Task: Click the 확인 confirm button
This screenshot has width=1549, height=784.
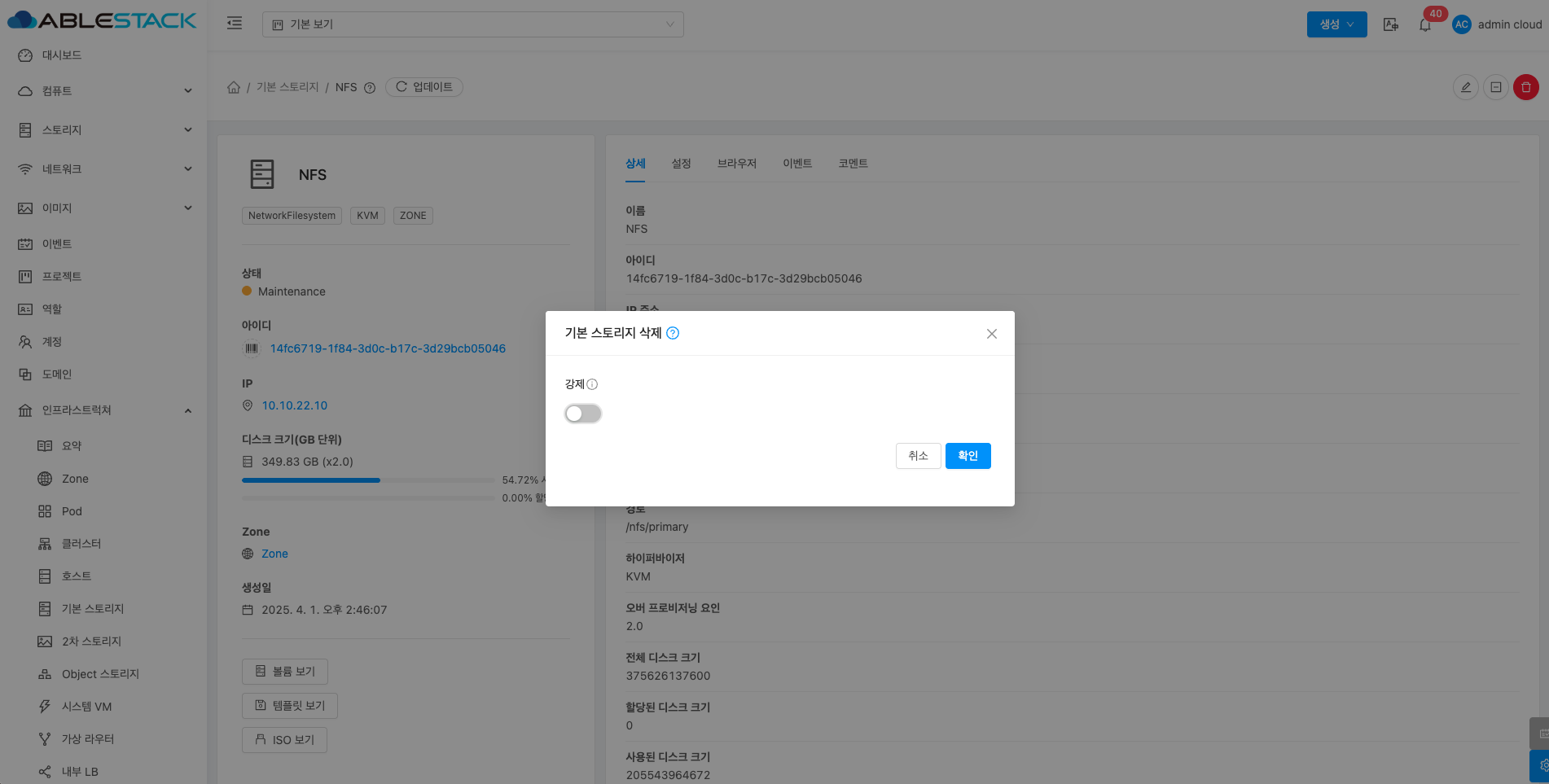Action: pos(968,456)
